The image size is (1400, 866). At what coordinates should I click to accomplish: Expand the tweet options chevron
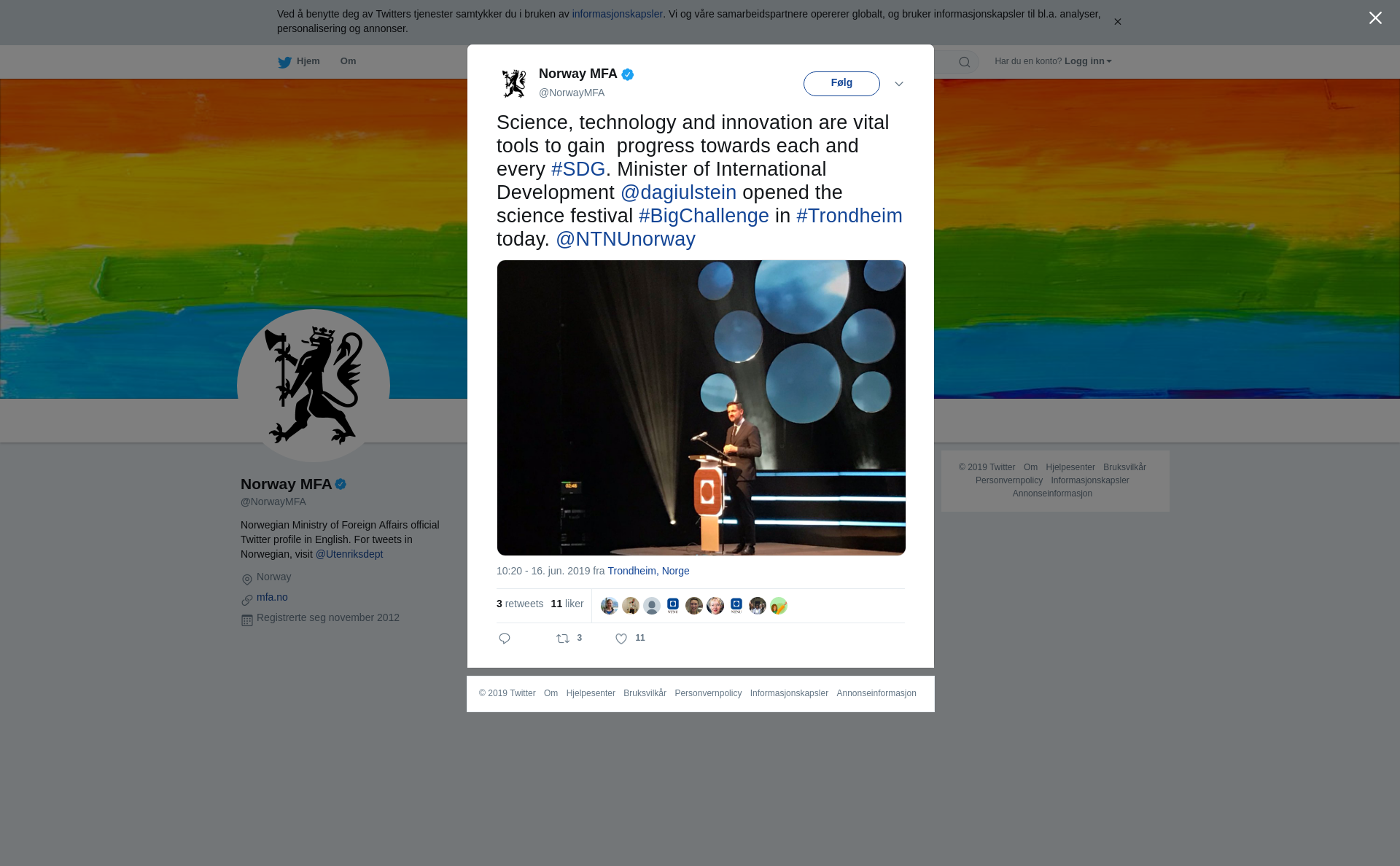899,84
